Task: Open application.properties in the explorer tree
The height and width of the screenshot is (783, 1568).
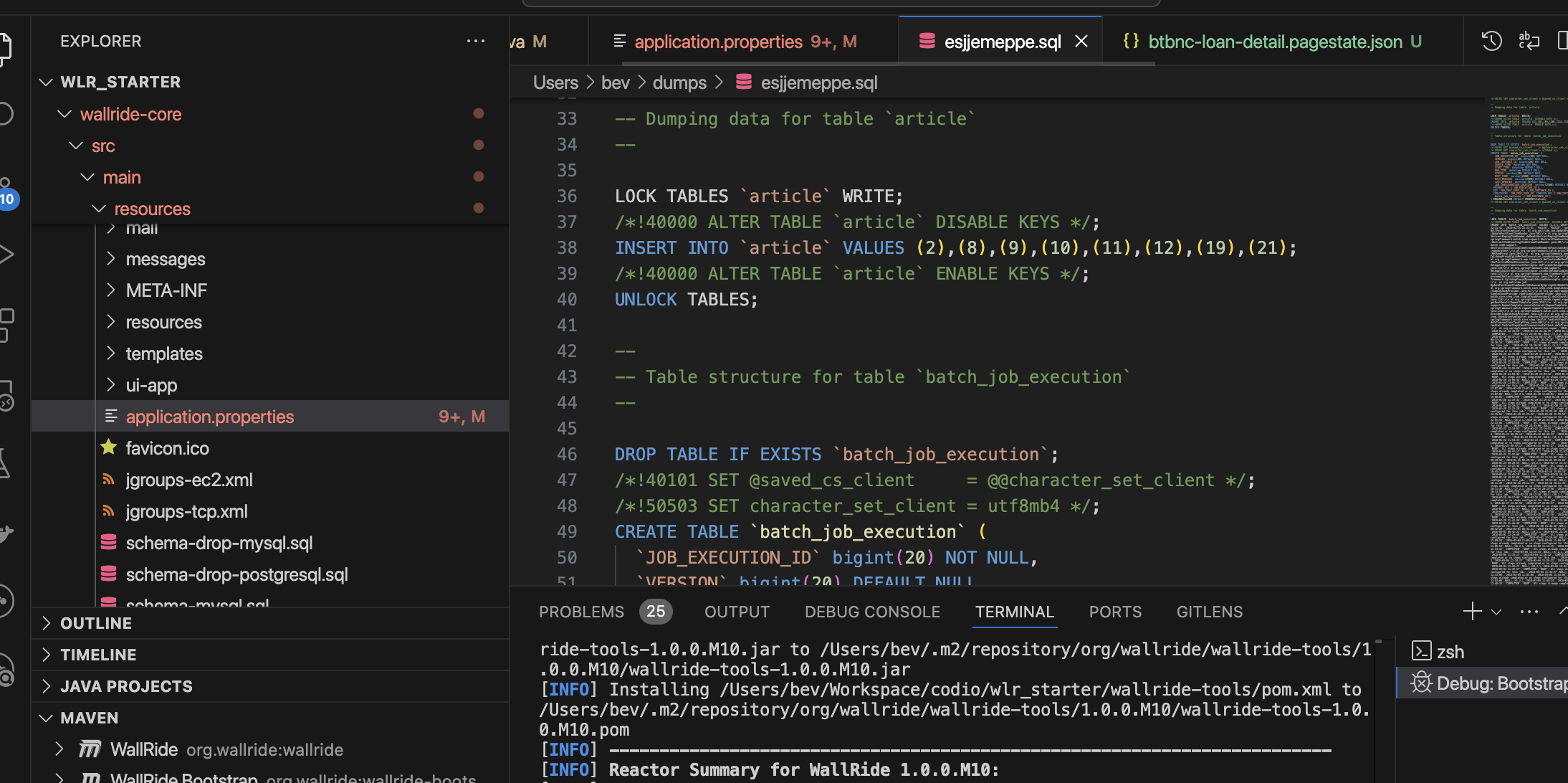Action: 270,416
